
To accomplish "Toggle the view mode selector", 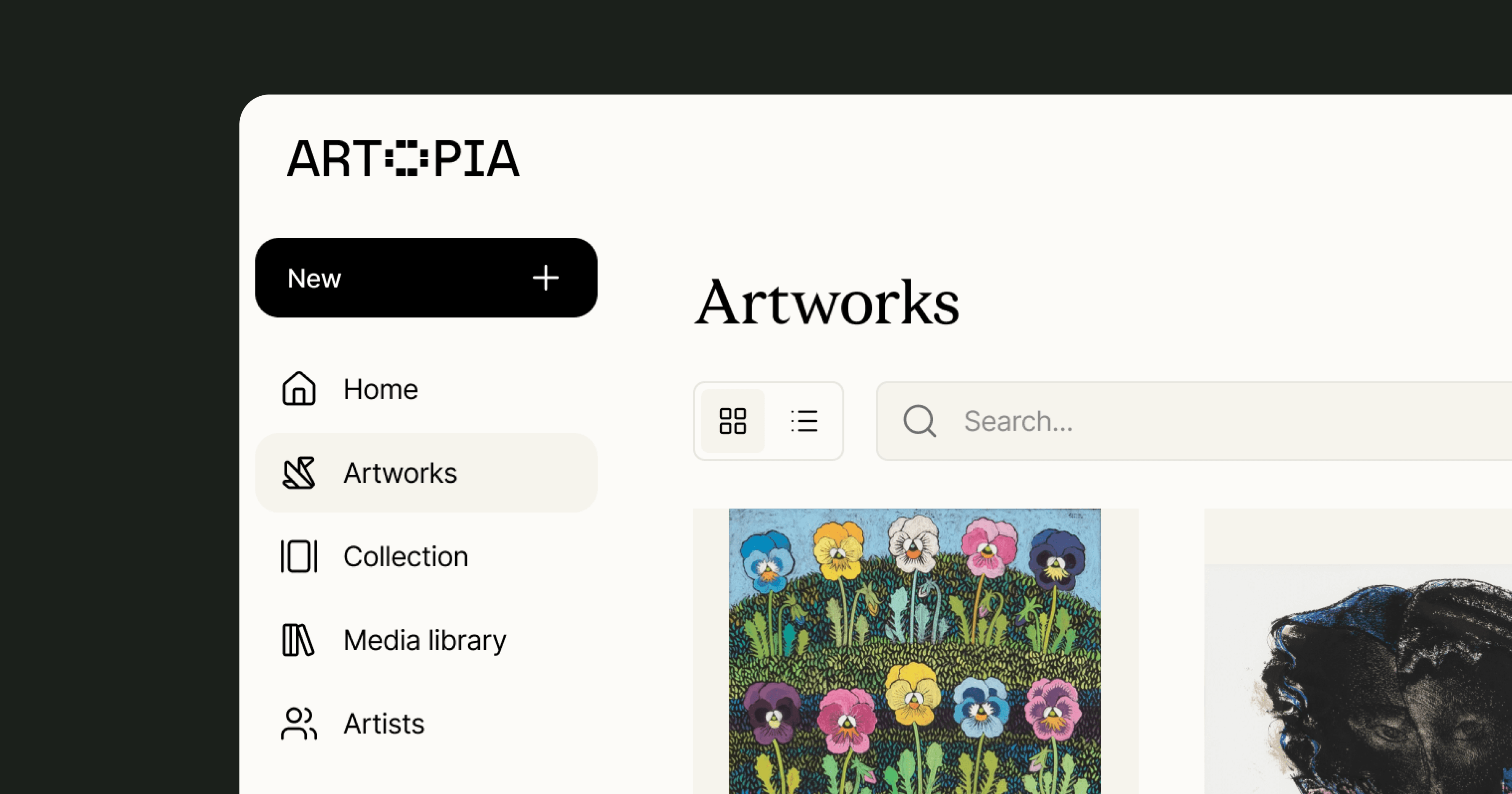I will pos(768,421).
